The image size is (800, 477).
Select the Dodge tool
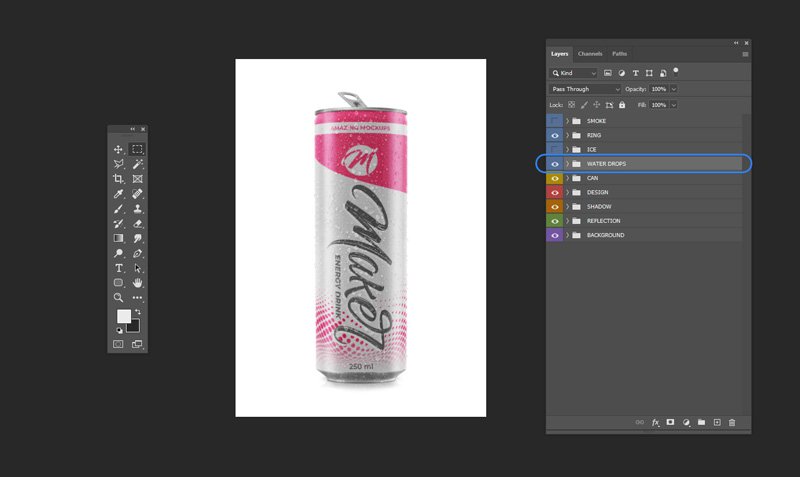118,253
